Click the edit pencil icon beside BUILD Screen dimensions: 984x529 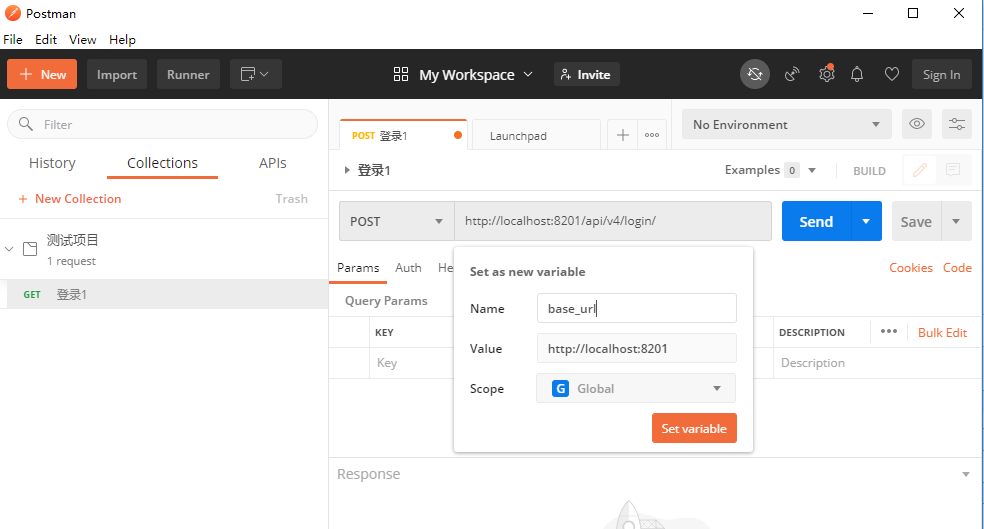click(x=920, y=170)
